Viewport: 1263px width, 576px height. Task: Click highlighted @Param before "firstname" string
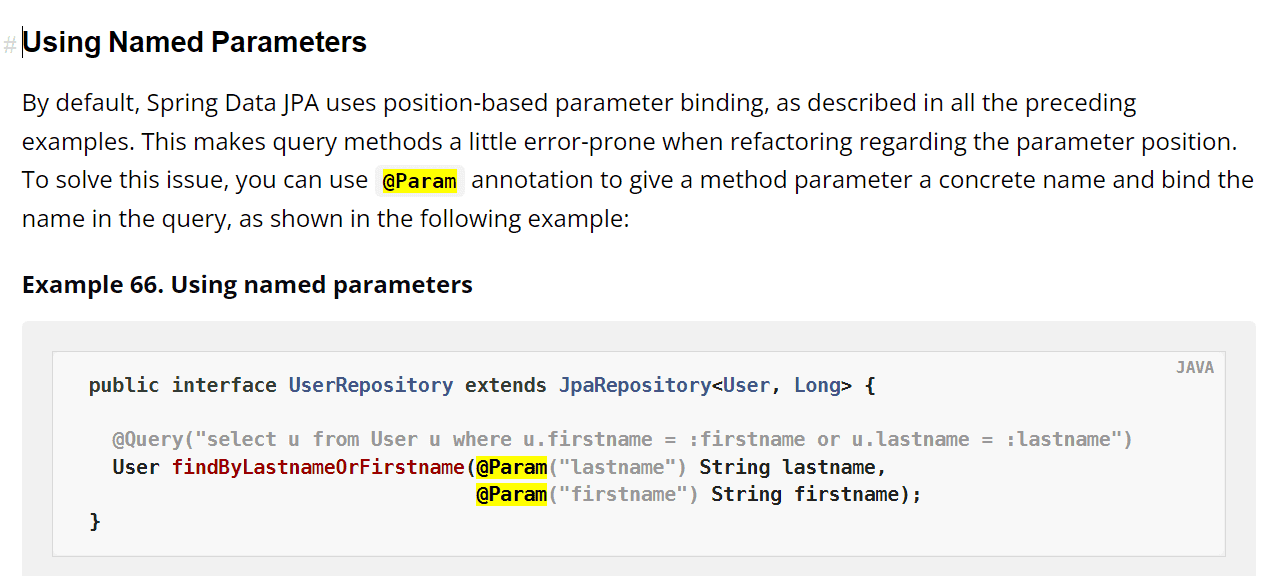click(512, 494)
